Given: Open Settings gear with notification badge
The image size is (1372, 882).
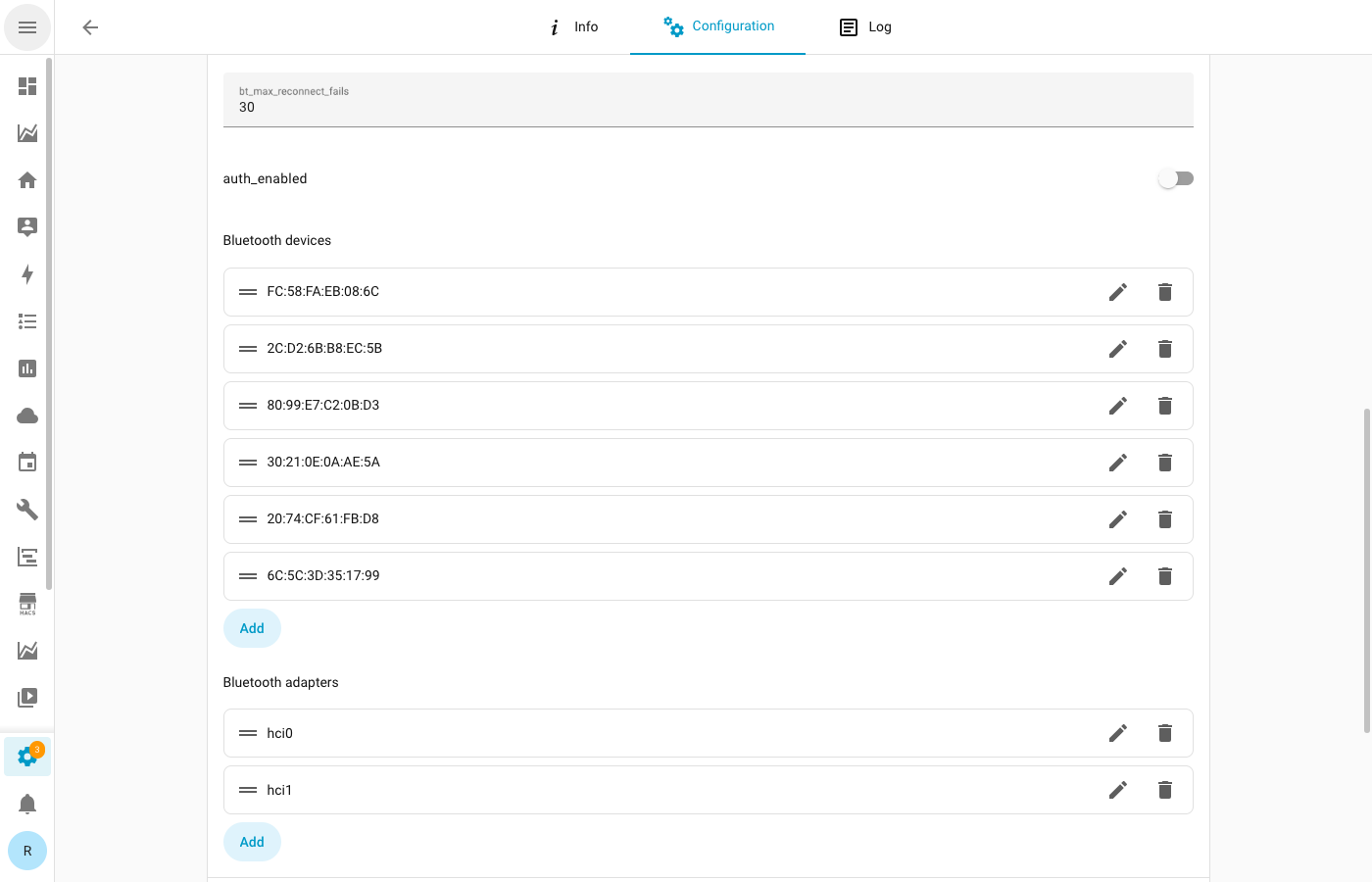Looking at the screenshot, I should 27,757.
